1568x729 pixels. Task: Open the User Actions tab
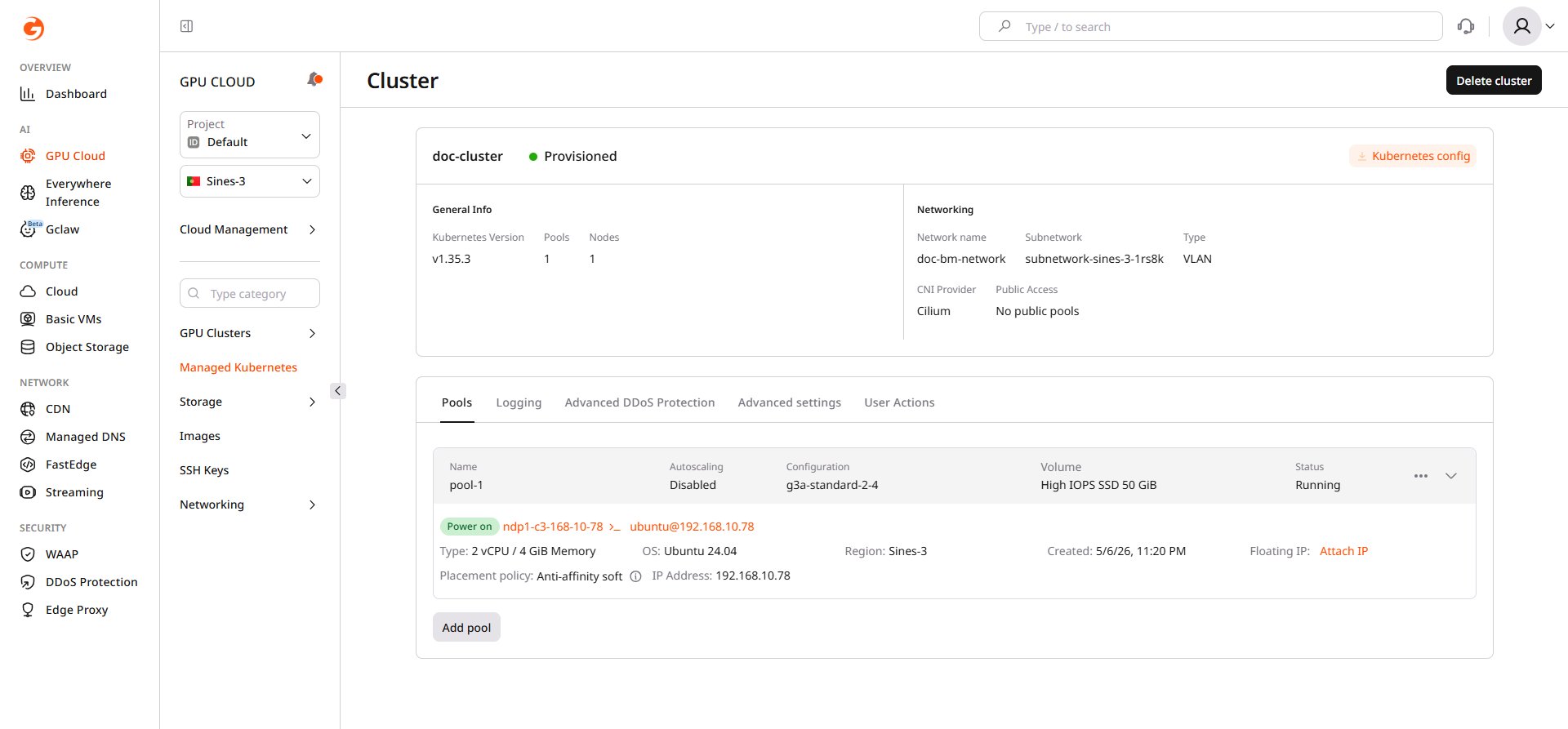point(899,402)
